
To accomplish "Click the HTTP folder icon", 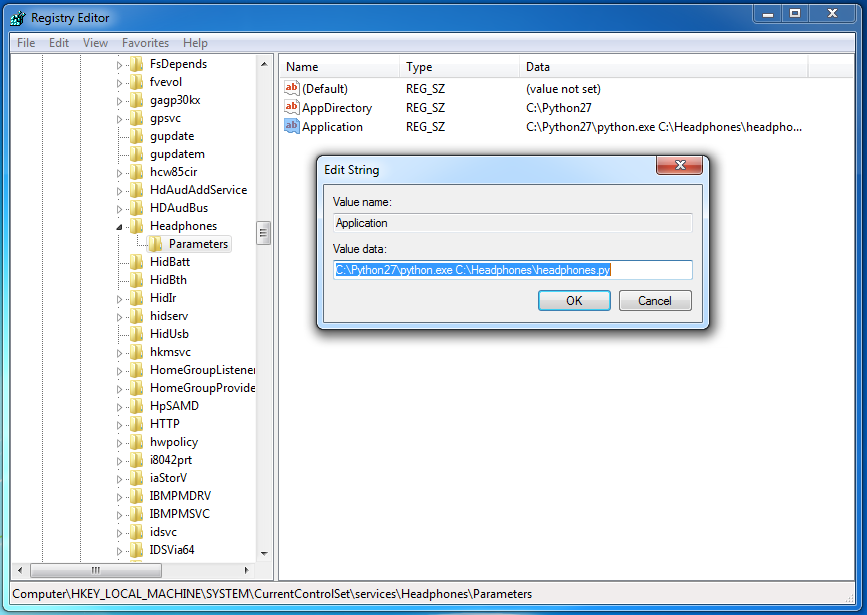I will [137, 424].
